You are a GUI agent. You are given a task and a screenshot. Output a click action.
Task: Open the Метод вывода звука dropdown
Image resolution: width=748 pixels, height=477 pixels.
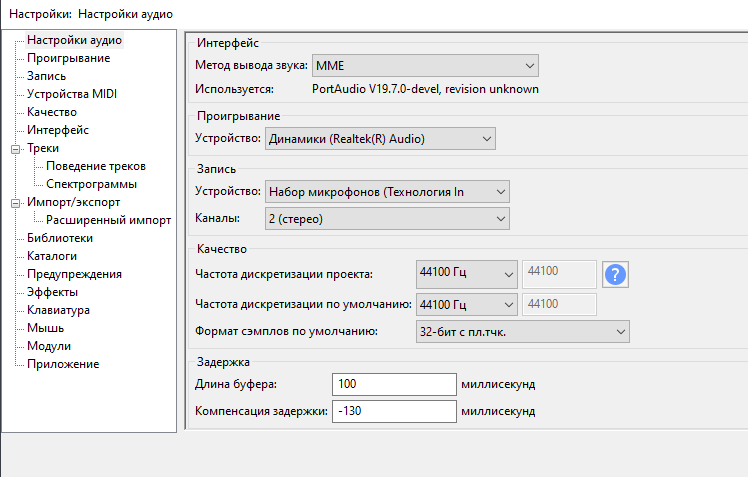pos(425,66)
